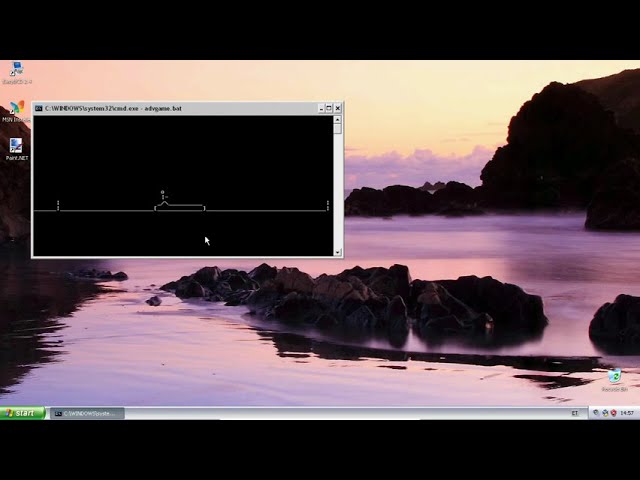Click the Start button
The image size is (640, 480).
click(x=22, y=413)
